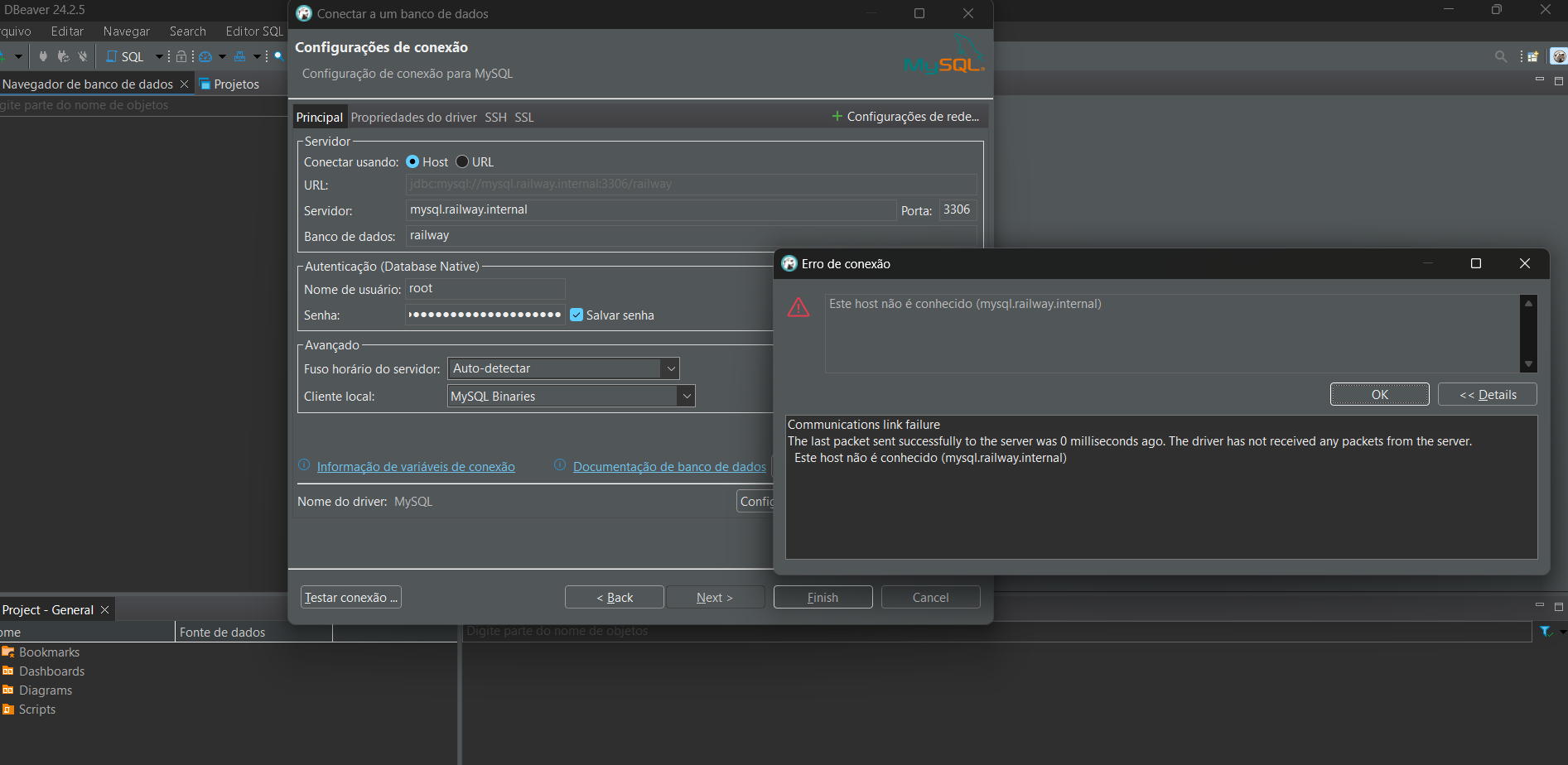Viewport: 1568px width, 765px height.
Task: Click the info icon beside variáveis de conexão
Action: pyautogui.click(x=304, y=465)
